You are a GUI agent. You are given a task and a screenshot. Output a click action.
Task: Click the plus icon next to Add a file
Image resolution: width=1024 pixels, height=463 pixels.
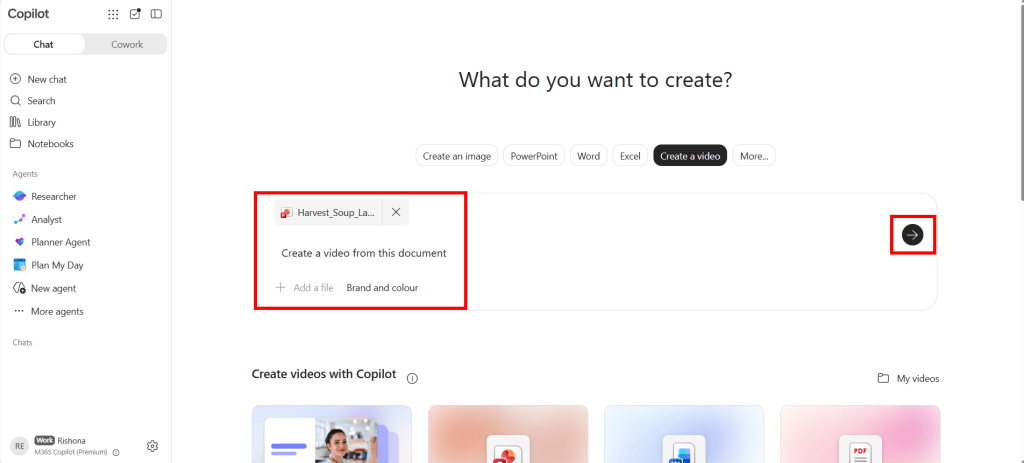[280, 287]
